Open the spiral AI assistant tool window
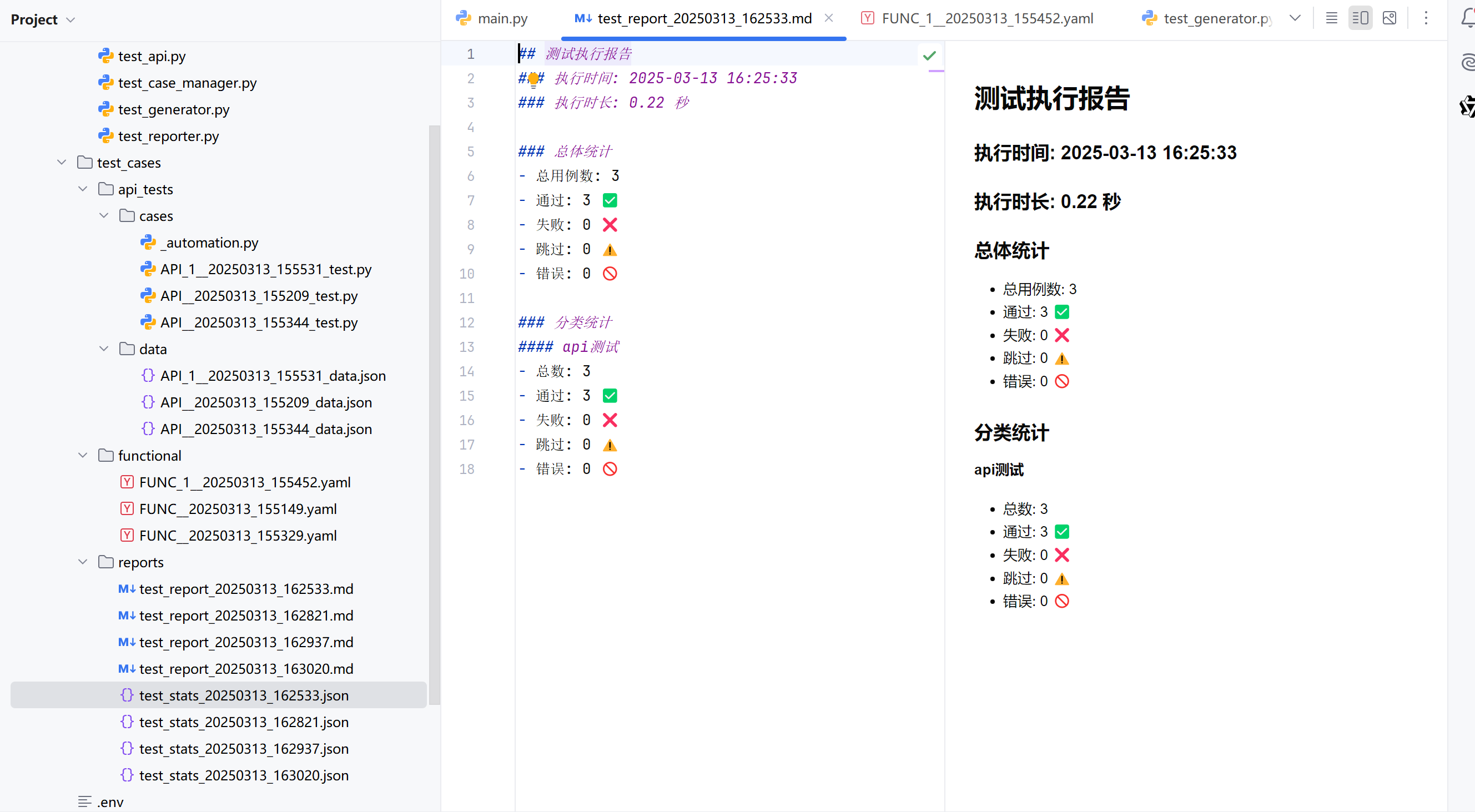The width and height of the screenshot is (1475, 812). coord(1468,62)
